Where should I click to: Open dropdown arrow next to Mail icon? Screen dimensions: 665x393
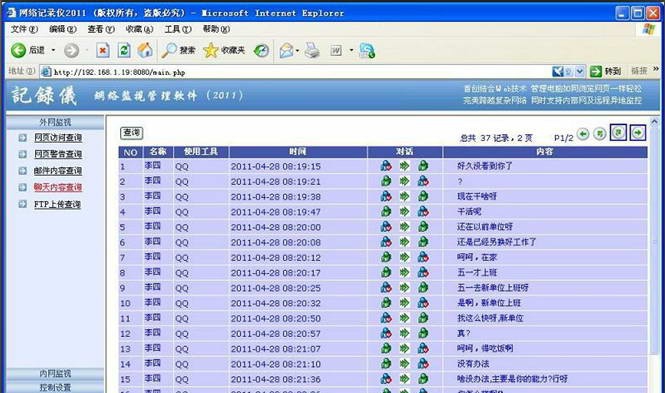297,51
